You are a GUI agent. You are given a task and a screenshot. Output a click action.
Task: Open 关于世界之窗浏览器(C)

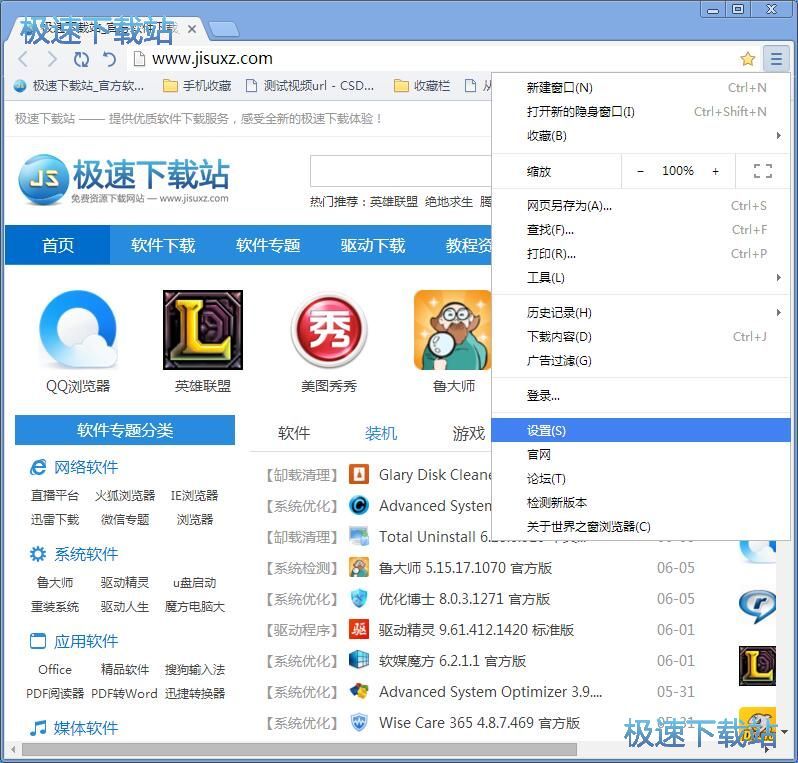click(641, 526)
